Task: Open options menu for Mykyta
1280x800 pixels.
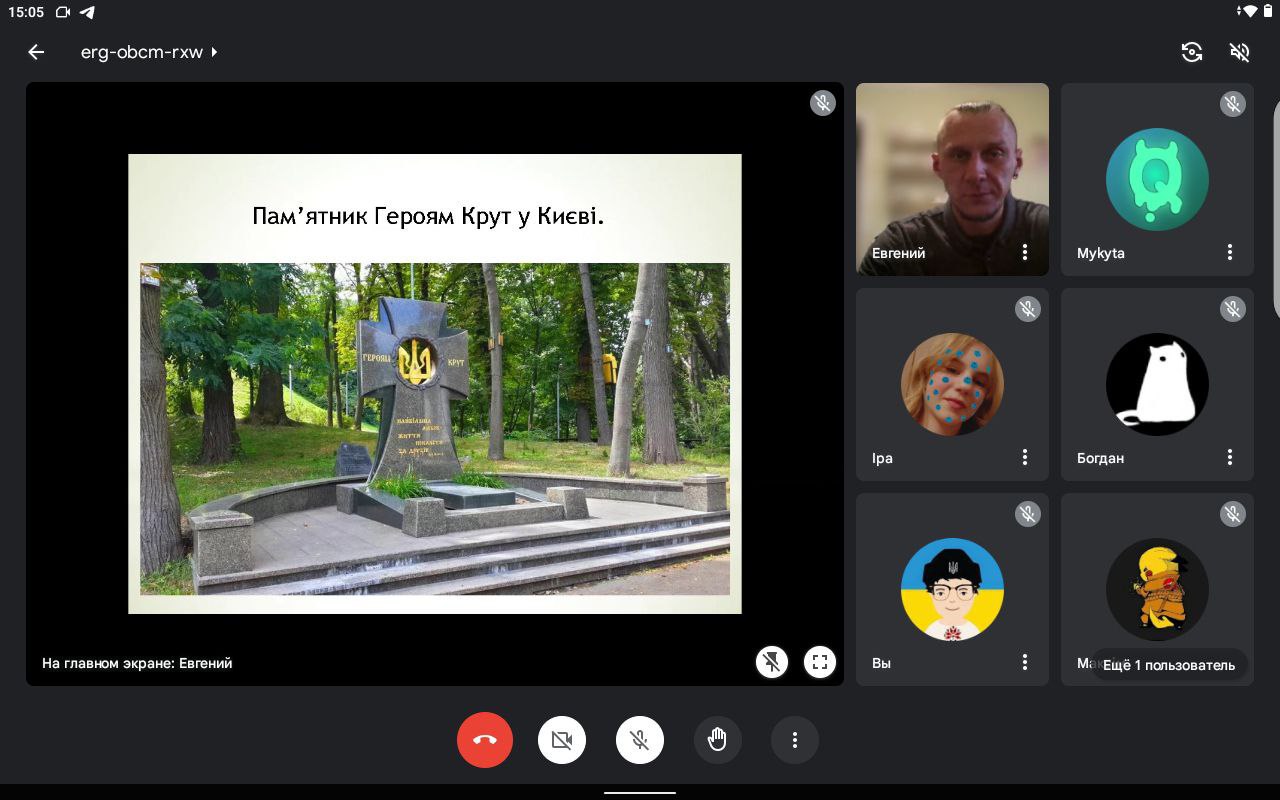Action: tap(1230, 253)
